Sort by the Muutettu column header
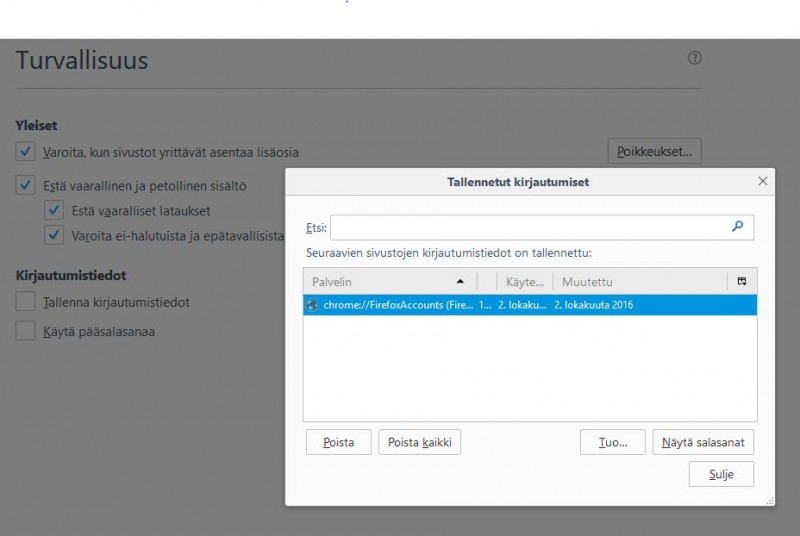The width and height of the screenshot is (800, 536). (x=640, y=282)
